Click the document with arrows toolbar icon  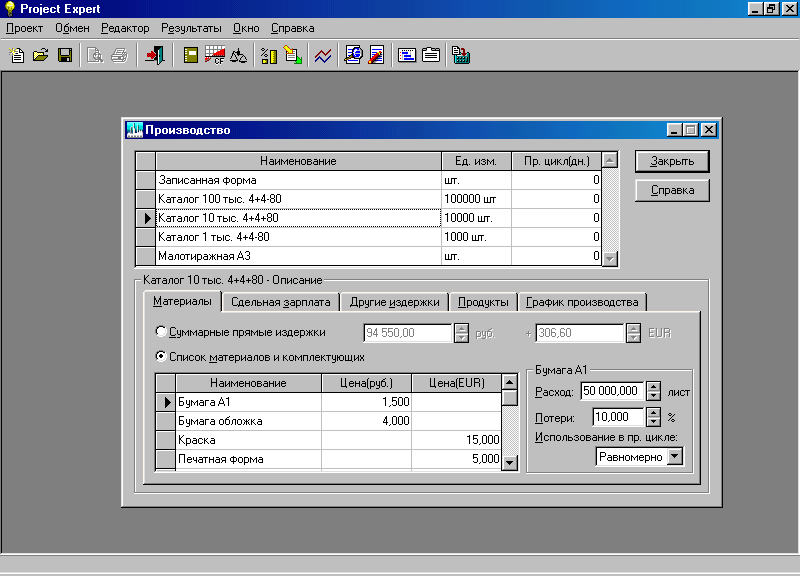point(293,55)
